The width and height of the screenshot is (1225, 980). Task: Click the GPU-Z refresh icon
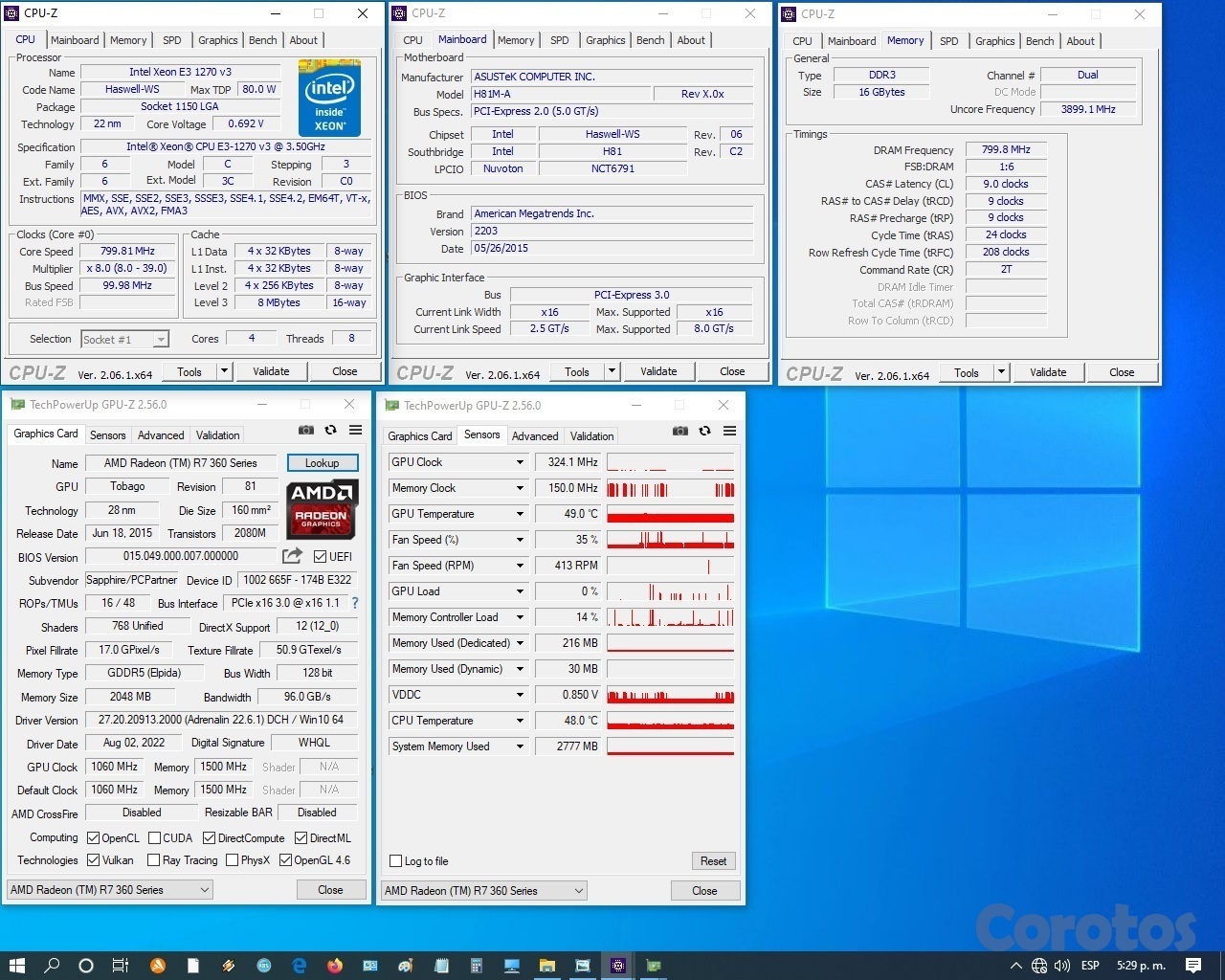pos(330,431)
